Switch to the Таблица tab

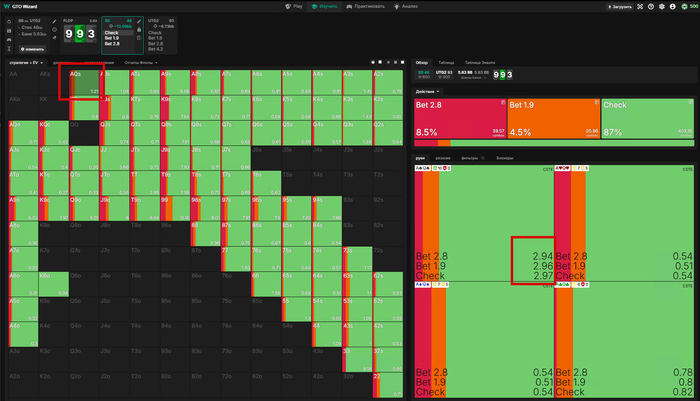pyautogui.click(x=446, y=63)
